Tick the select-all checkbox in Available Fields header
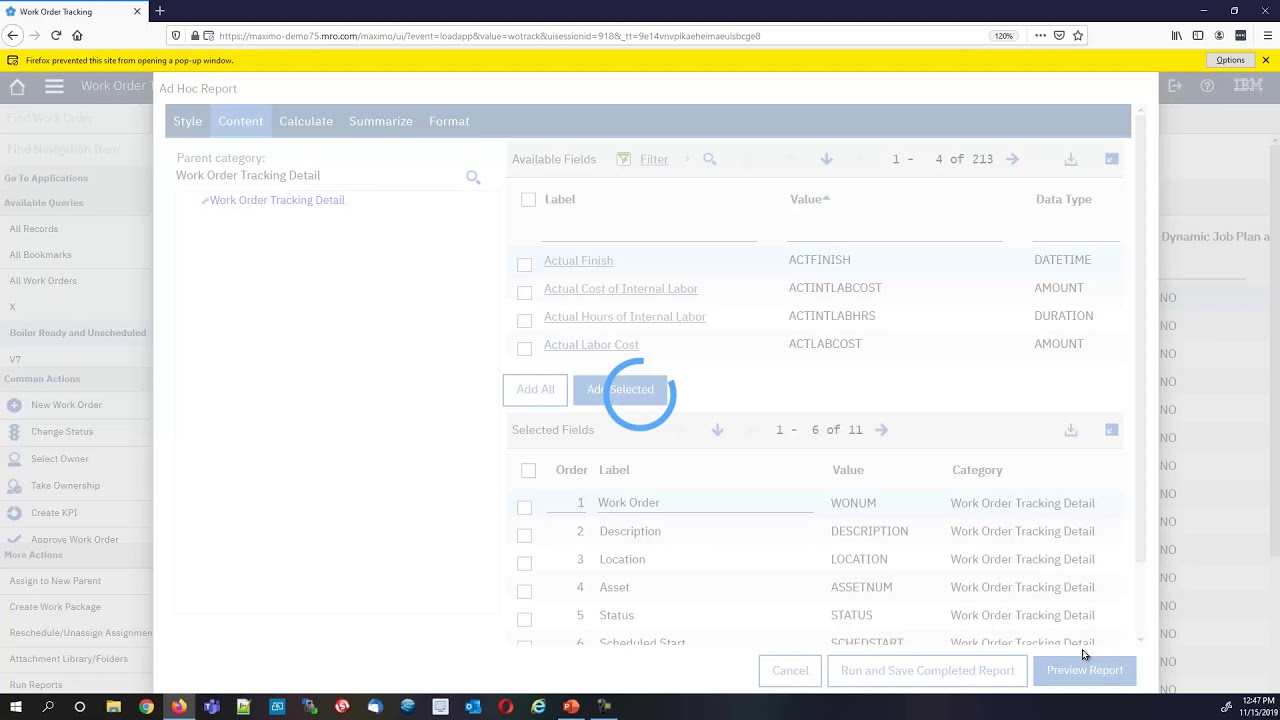1280x720 pixels. [x=528, y=200]
